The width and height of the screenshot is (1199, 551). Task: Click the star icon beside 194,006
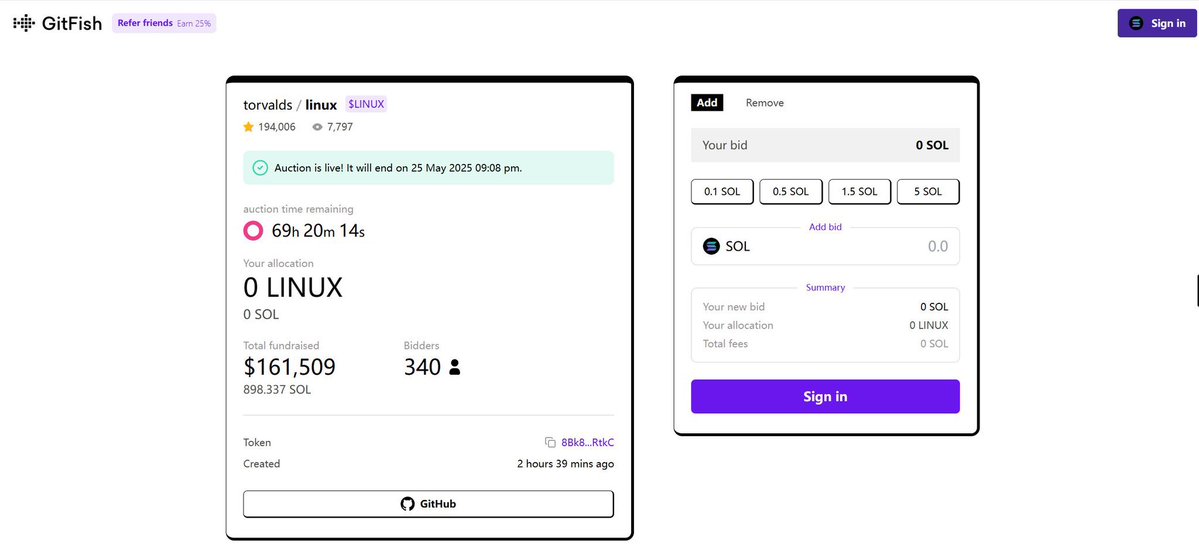[249, 127]
